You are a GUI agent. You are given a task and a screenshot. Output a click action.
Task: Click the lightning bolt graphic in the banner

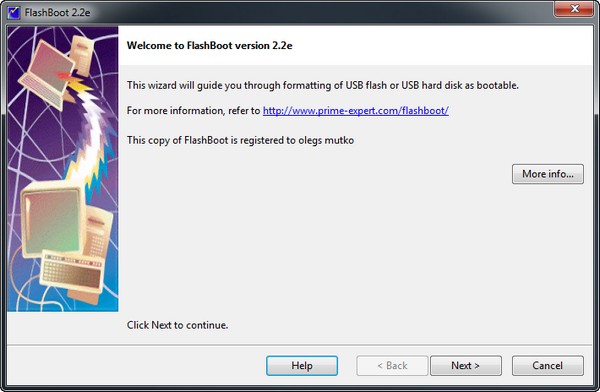tap(92, 142)
